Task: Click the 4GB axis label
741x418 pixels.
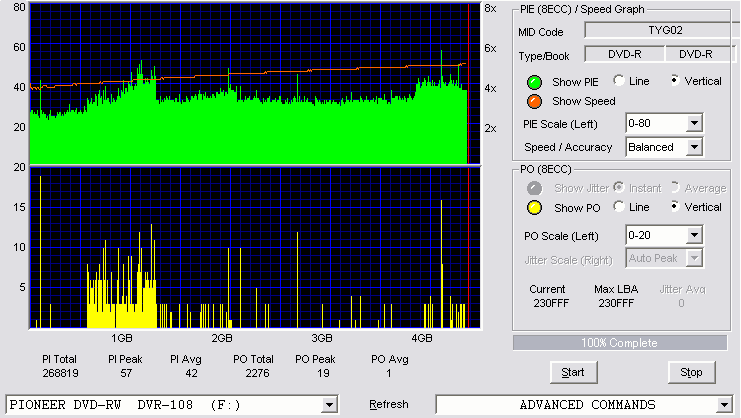Action: point(422,338)
